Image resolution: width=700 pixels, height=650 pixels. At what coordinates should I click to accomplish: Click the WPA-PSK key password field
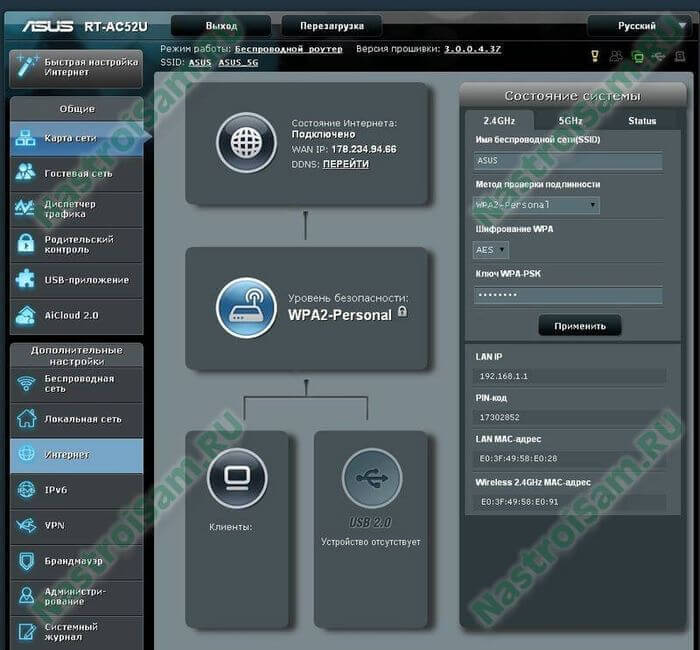tap(567, 295)
